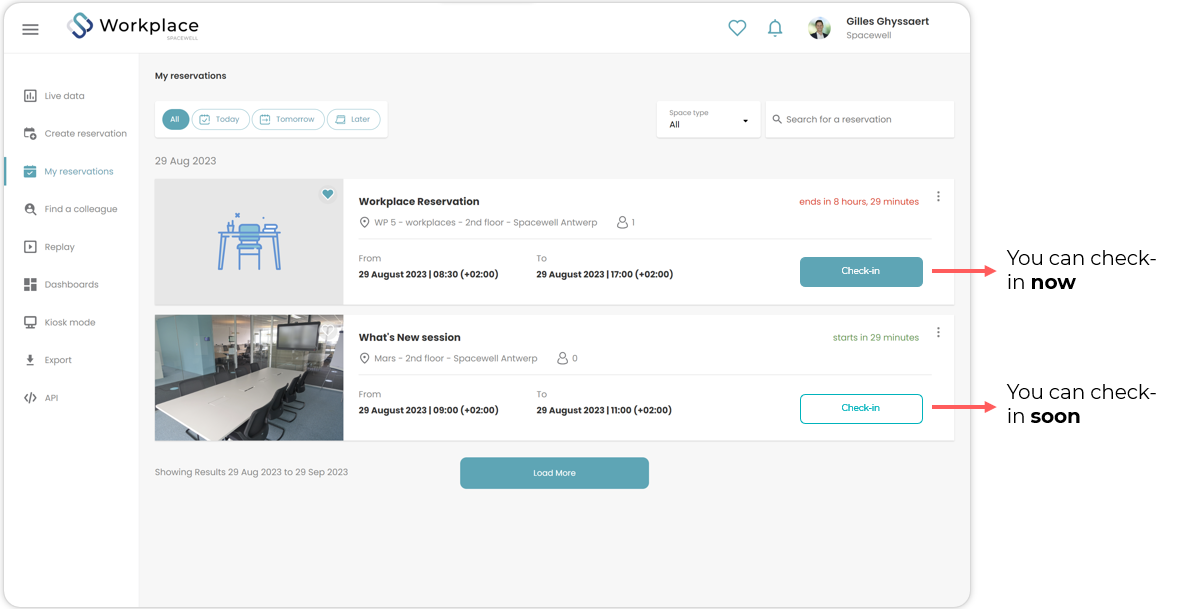1187x609 pixels.
Task: Open Replay from the sidebar
Action: pos(60,247)
